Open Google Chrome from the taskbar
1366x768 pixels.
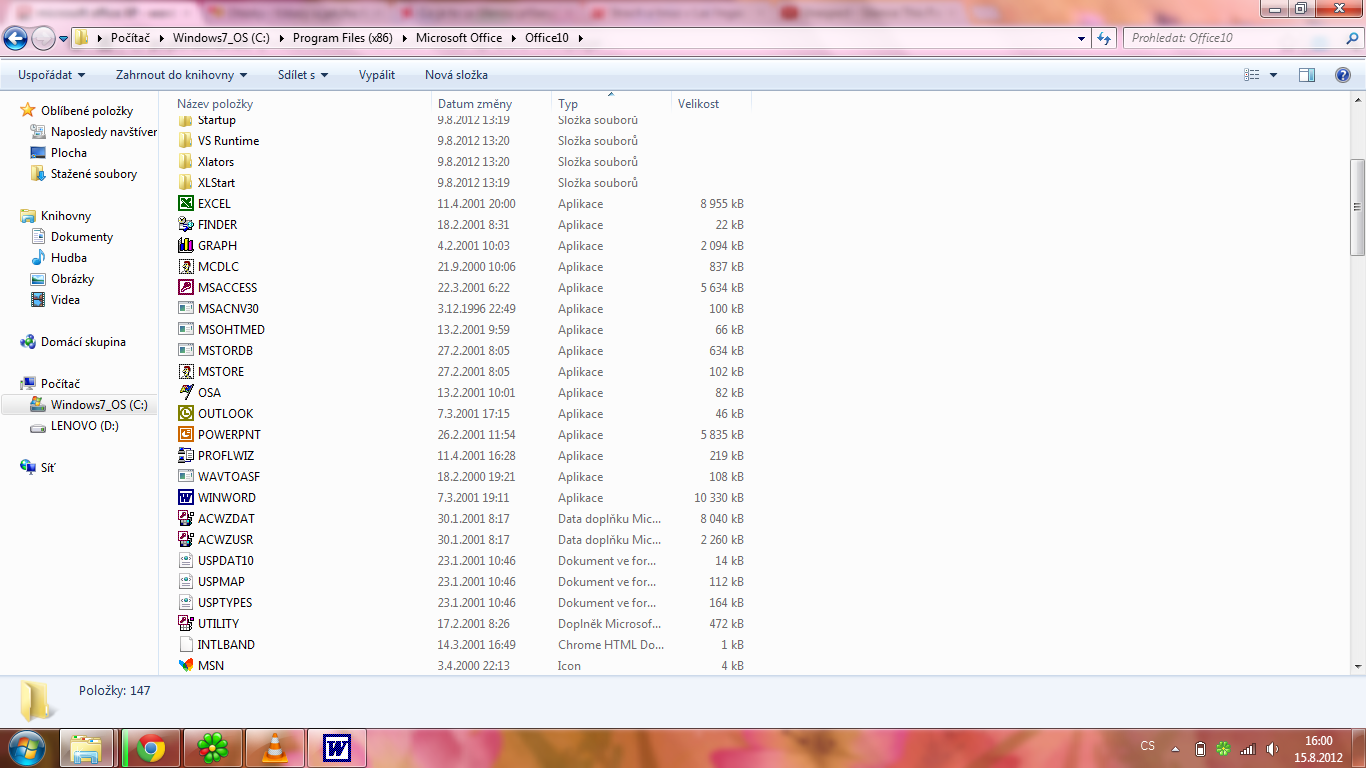[151, 748]
